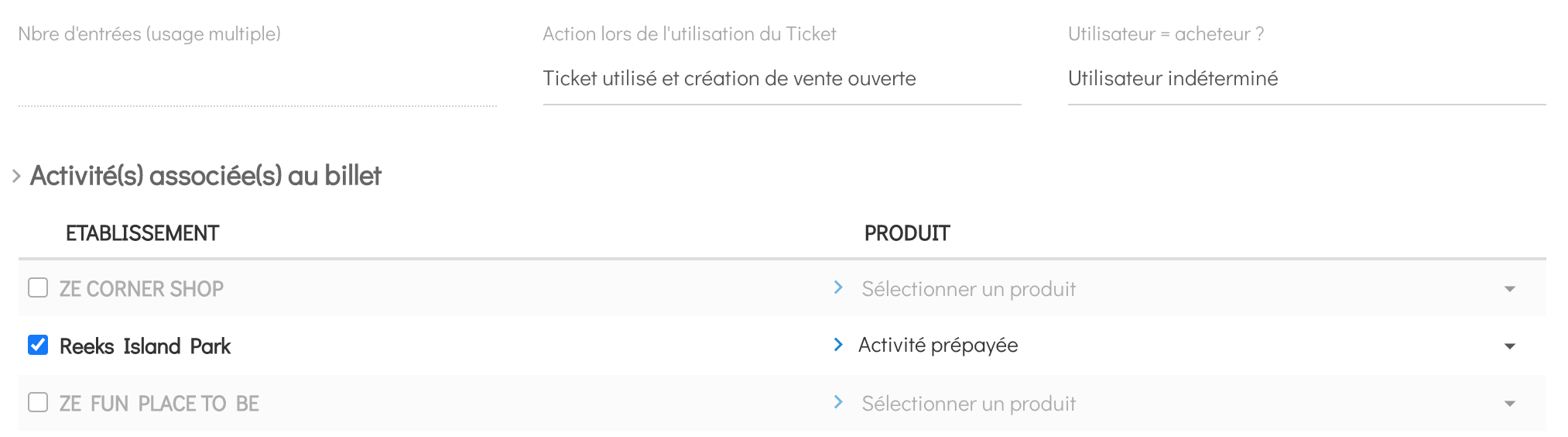Enable the ZE FUN PLACE TO BE checkbox
The image size is (1568, 437).
click(38, 402)
